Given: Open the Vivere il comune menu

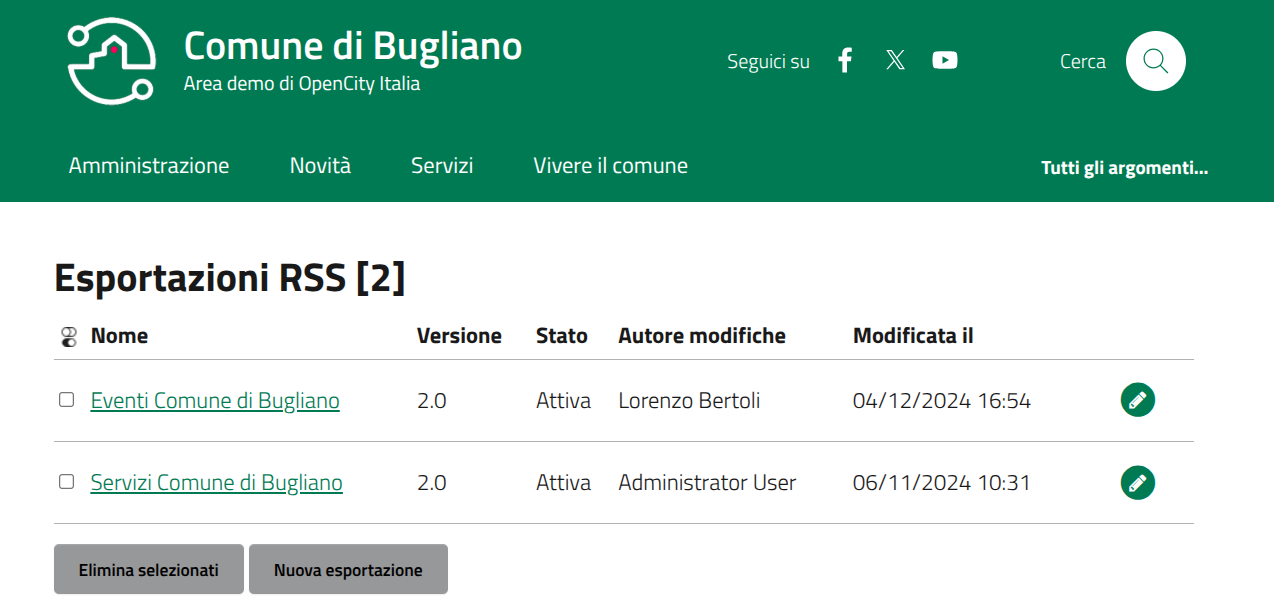Looking at the screenshot, I should tap(610, 166).
